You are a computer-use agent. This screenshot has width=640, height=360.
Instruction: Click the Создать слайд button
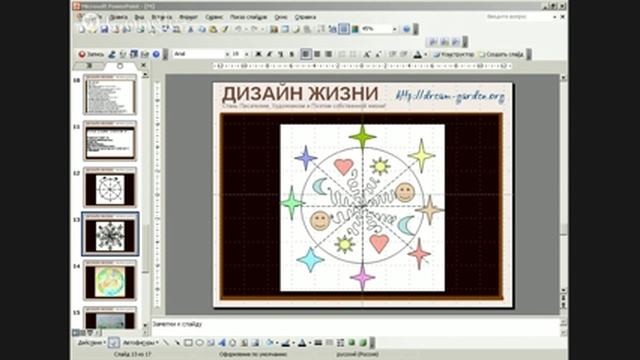(501, 54)
